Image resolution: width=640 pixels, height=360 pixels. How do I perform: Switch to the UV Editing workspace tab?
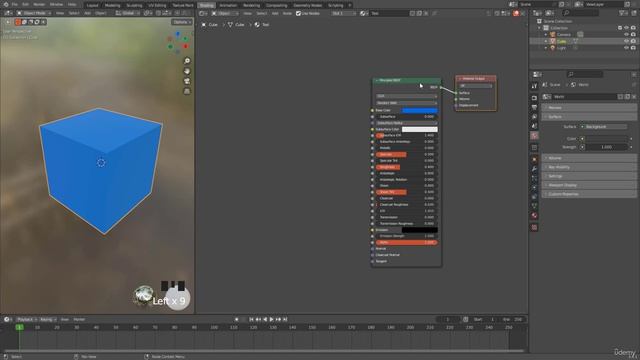tap(157, 5)
